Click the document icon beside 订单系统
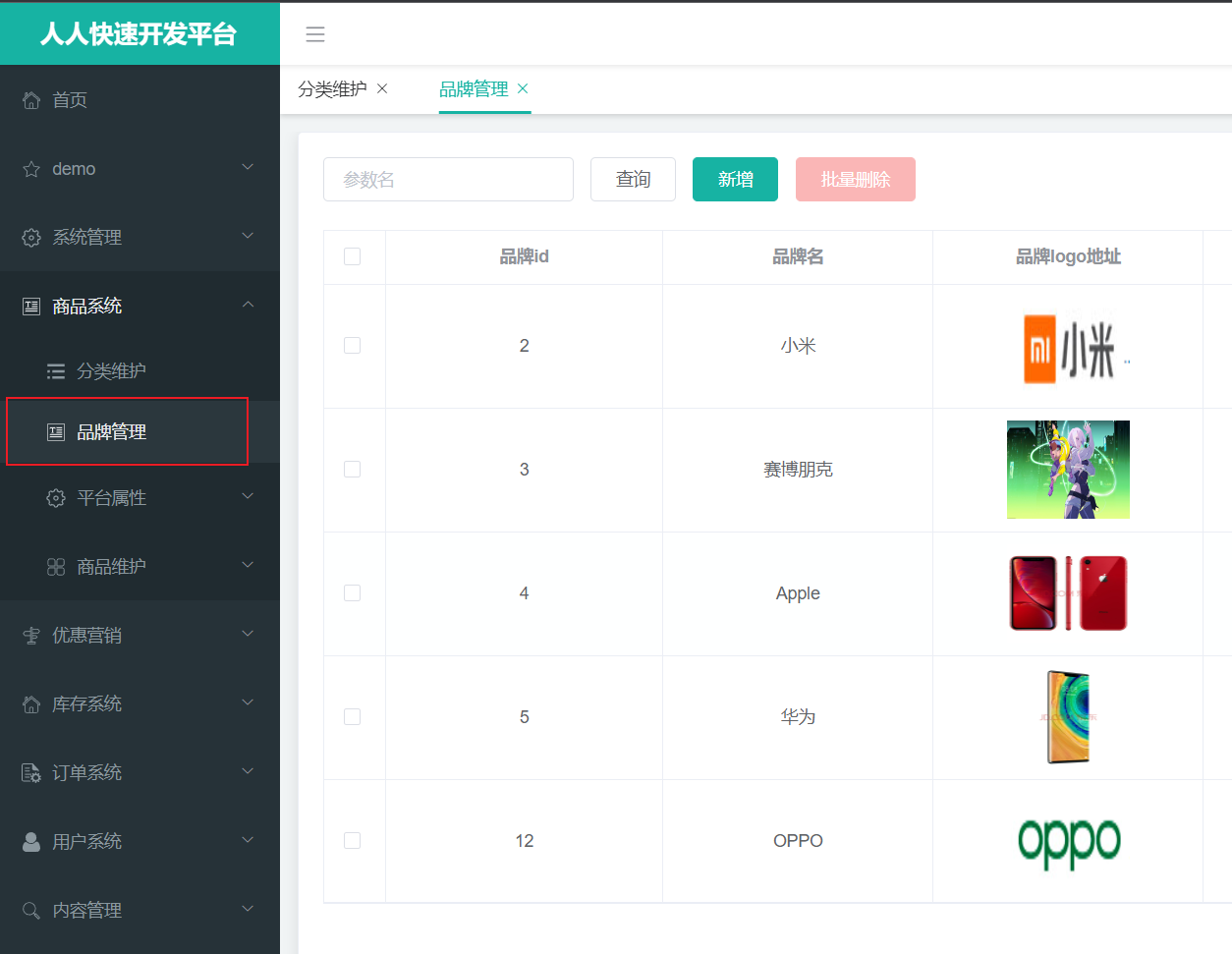This screenshot has width=1232, height=954. pos(31,773)
